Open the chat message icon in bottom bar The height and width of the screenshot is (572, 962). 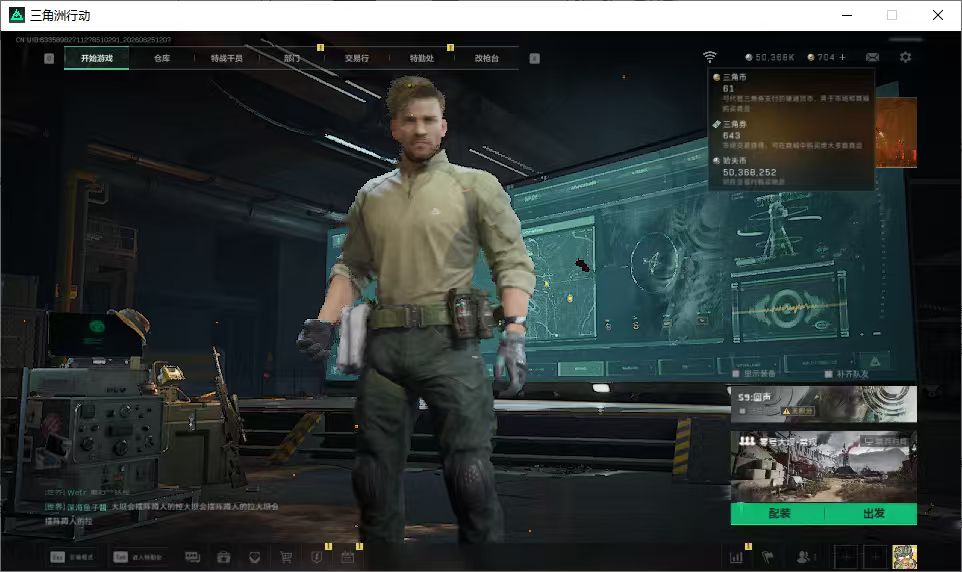coord(193,557)
